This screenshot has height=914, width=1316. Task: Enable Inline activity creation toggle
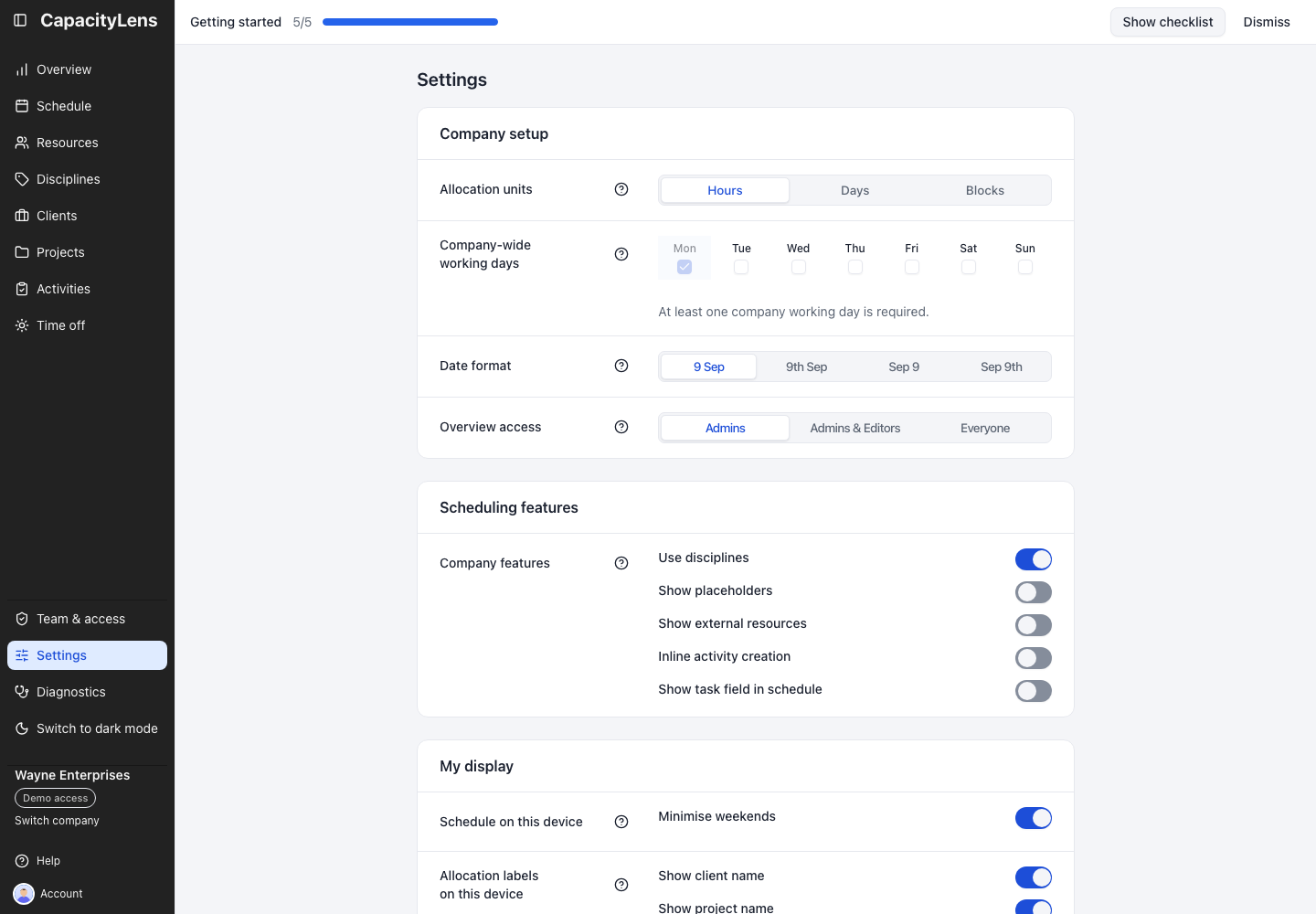click(x=1034, y=658)
